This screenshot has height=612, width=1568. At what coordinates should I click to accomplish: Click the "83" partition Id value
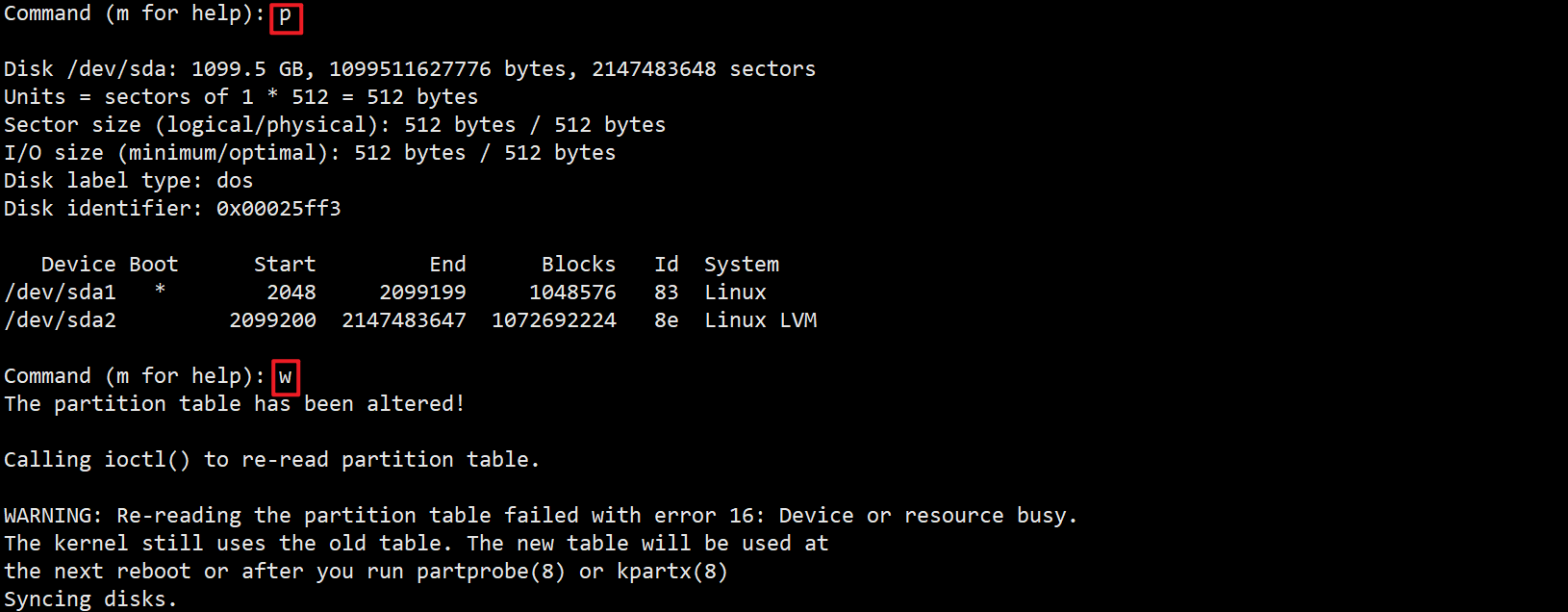pos(667,293)
